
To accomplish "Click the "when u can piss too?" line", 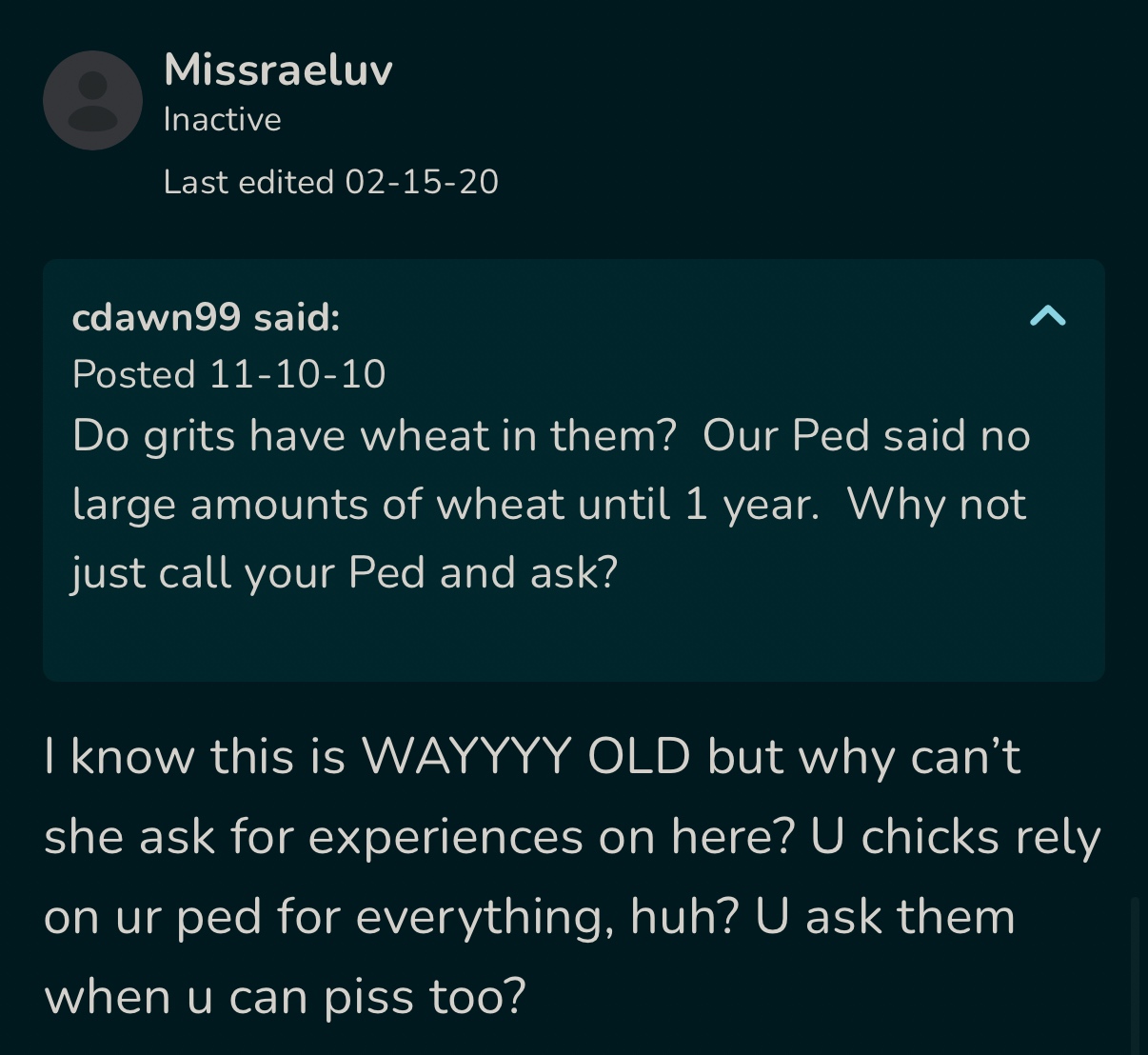I will click(285, 997).
